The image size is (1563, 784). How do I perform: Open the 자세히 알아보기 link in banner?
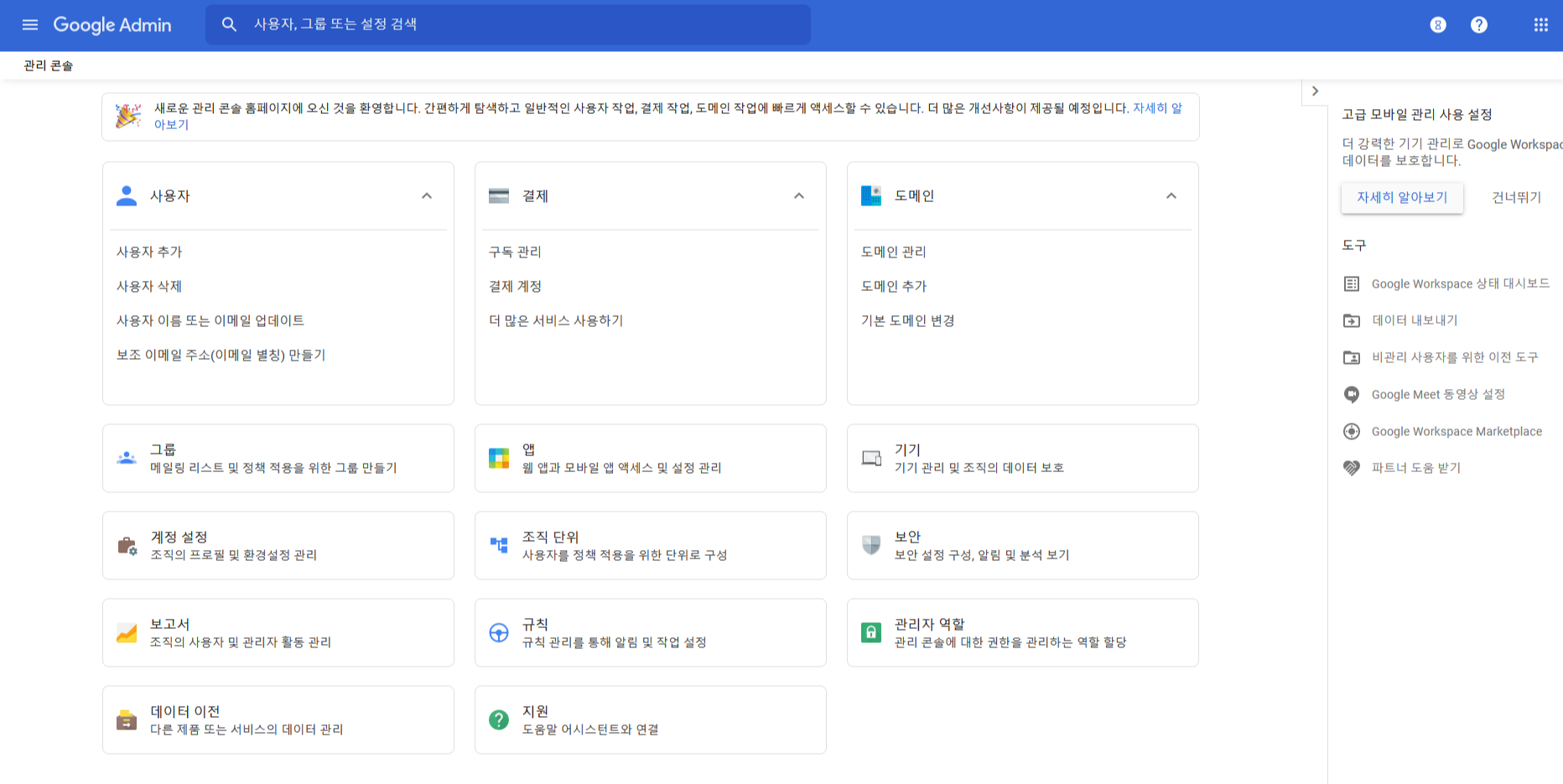[x=1157, y=108]
